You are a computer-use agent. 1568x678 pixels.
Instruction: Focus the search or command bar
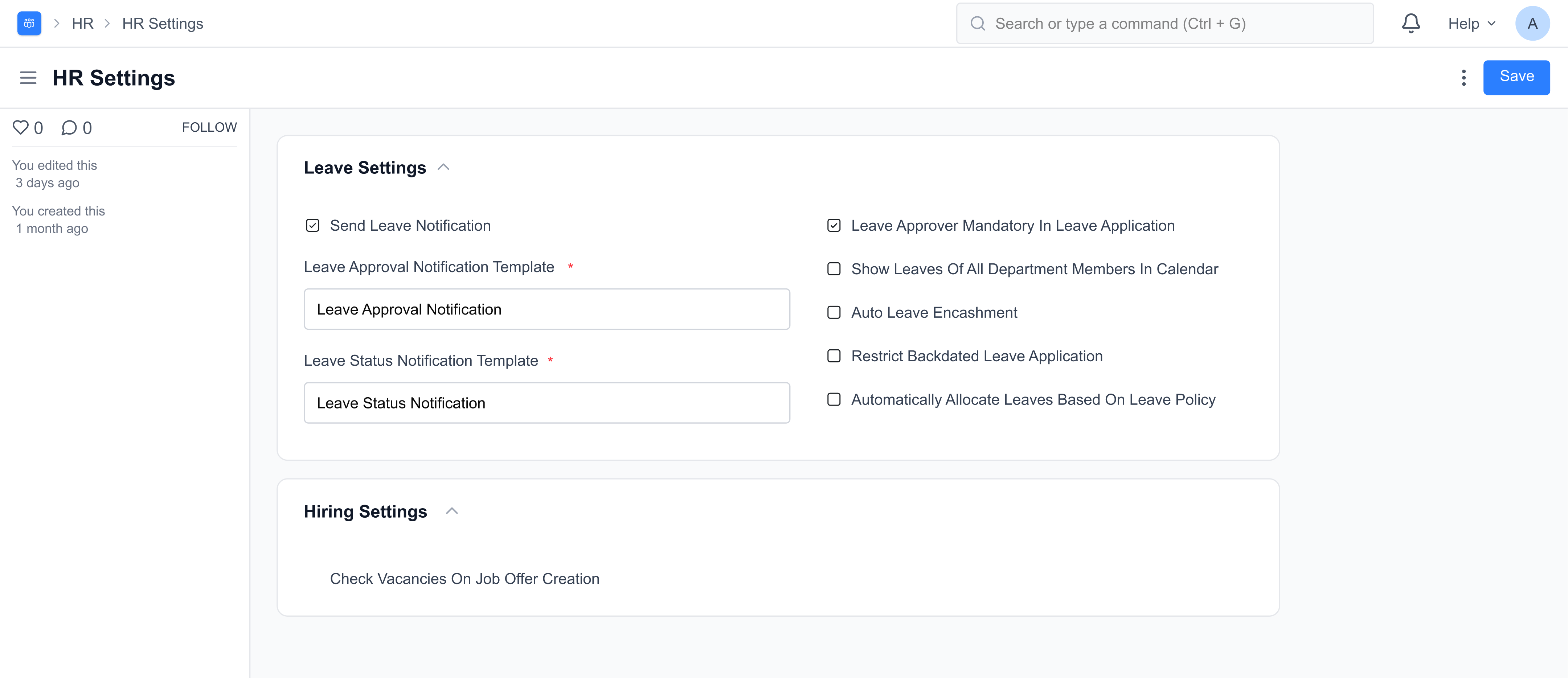pyautogui.click(x=1164, y=24)
